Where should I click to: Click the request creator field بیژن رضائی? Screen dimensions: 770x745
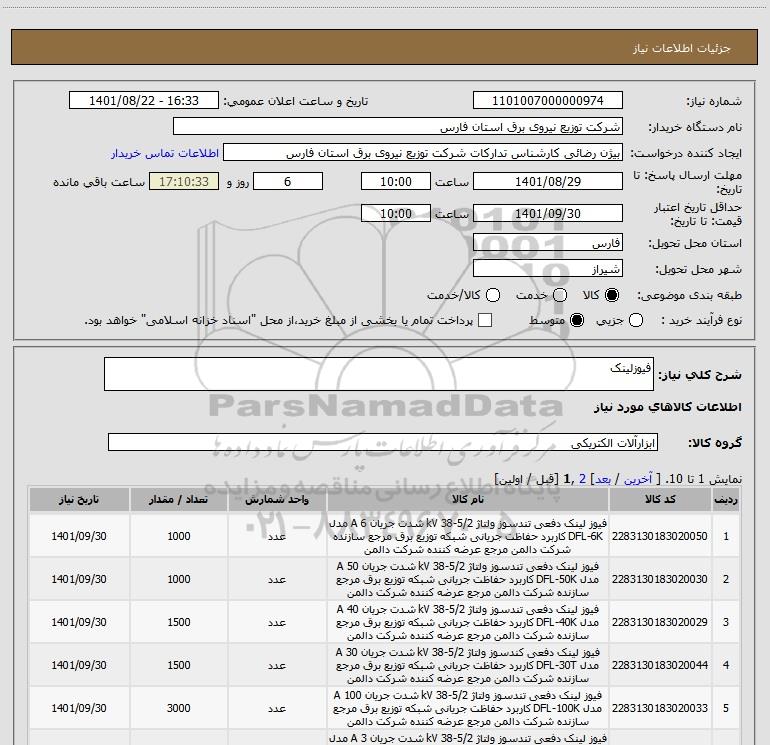coord(423,153)
